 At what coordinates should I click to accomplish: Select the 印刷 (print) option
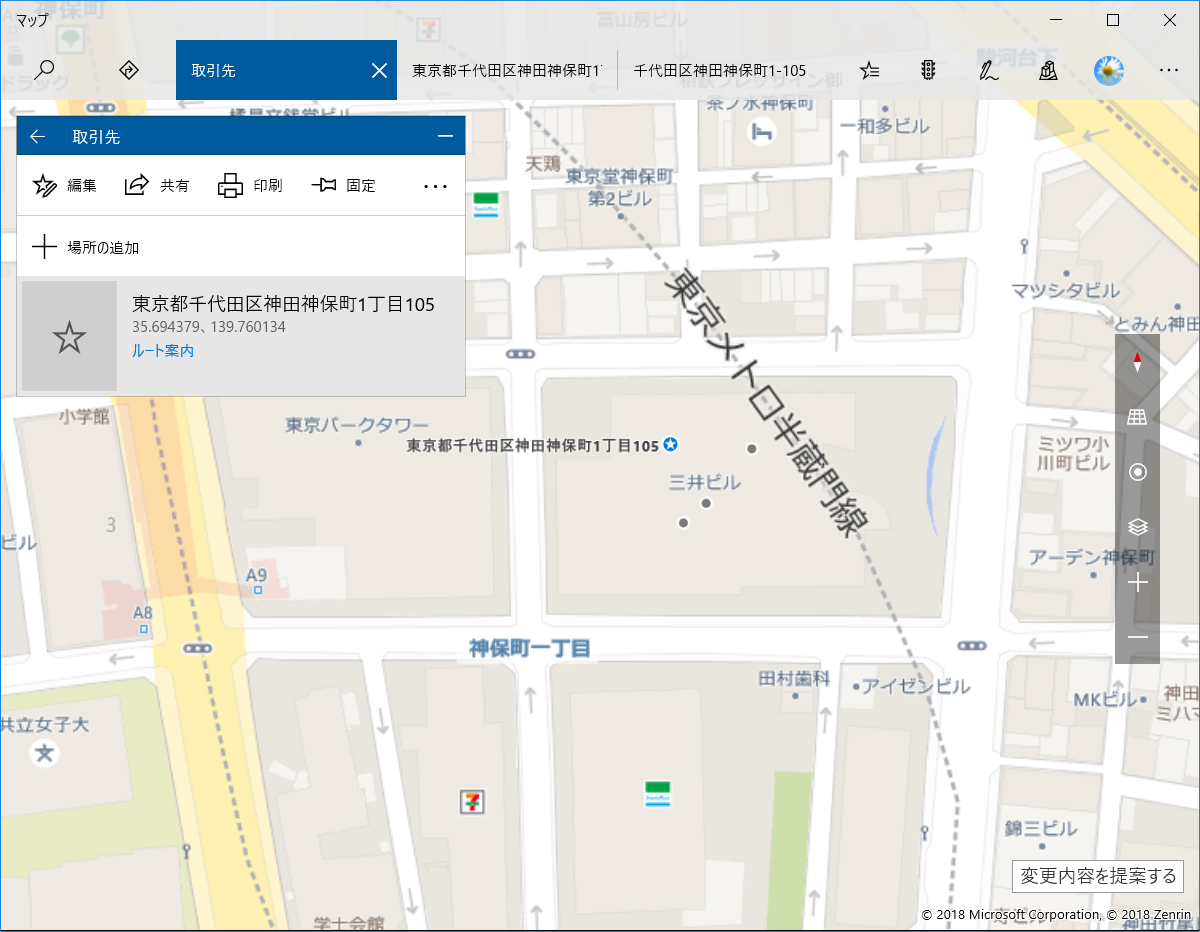(250, 185)
